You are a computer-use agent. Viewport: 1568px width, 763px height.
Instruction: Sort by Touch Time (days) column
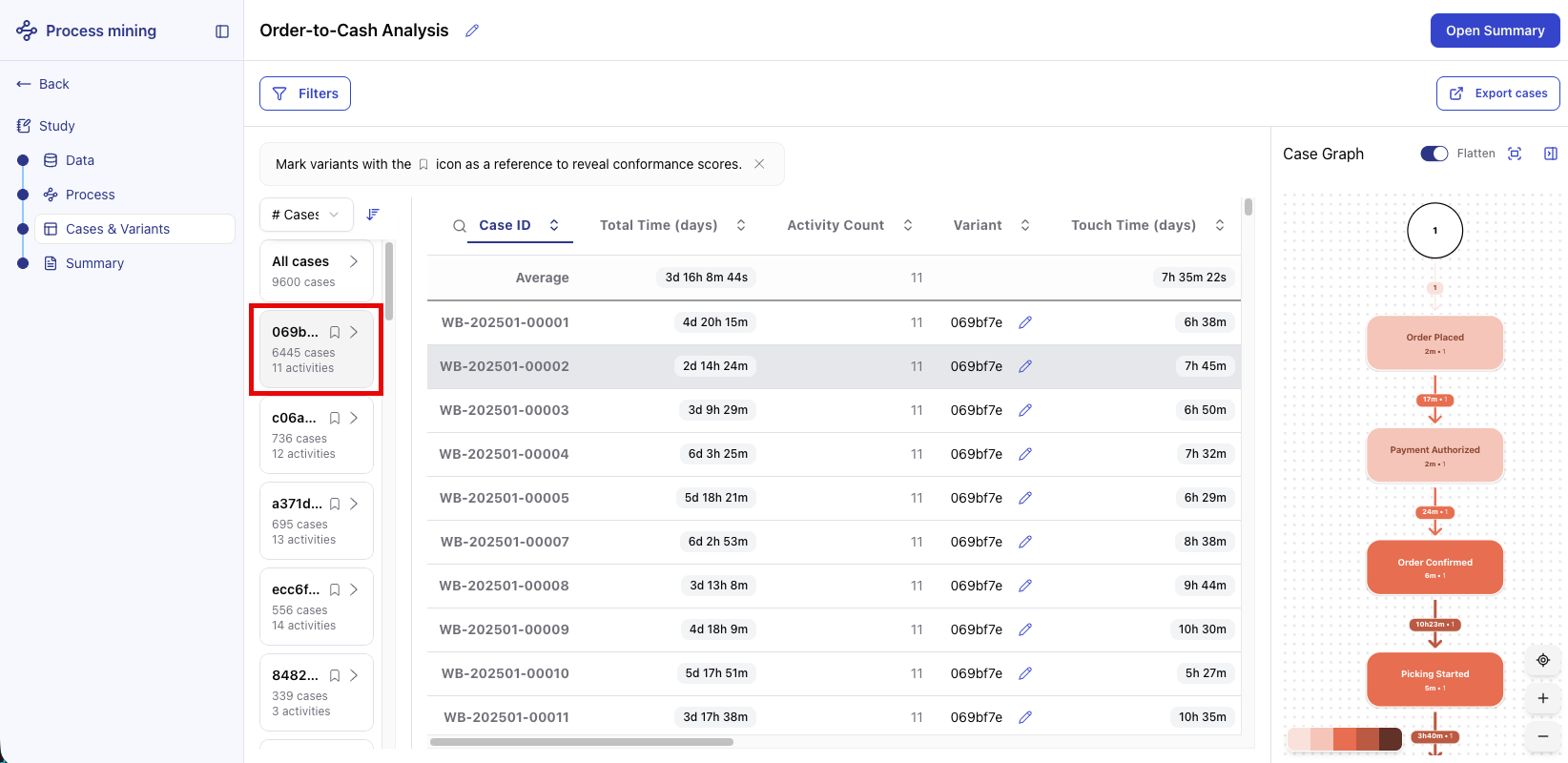tap(1220, 225)
